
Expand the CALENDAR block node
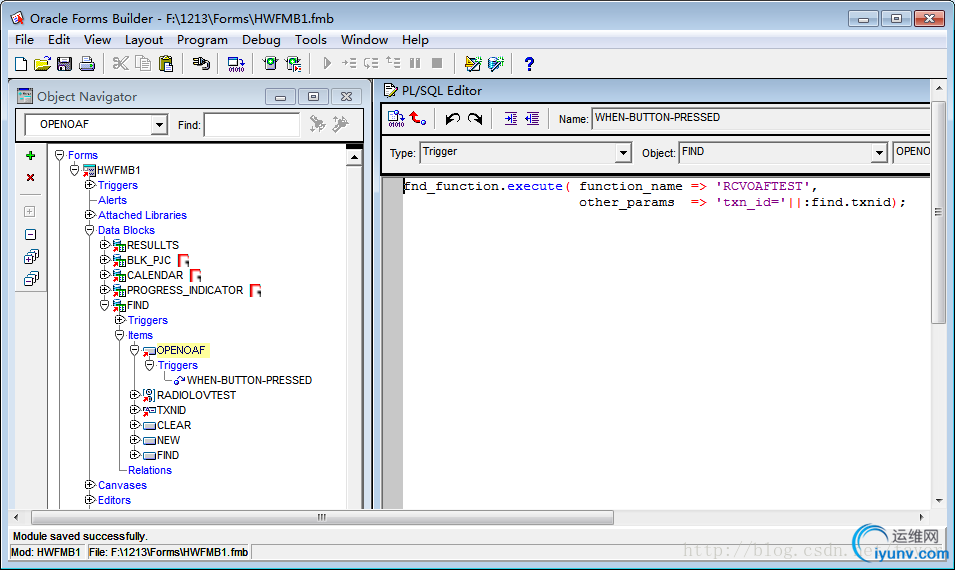(x=105, y=275)
